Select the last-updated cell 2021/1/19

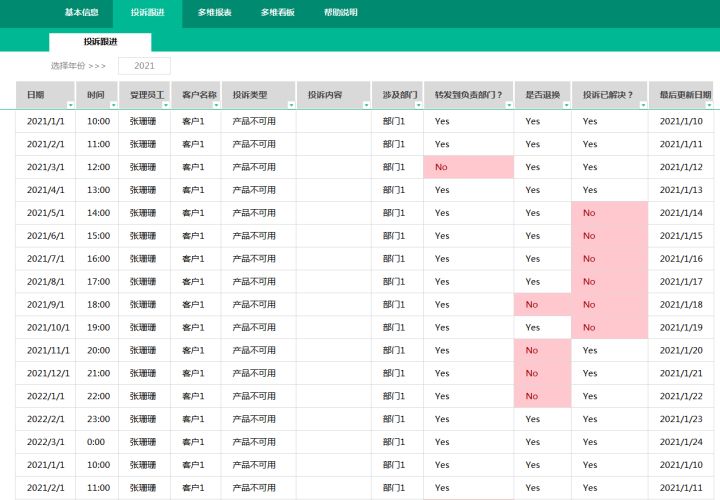click(681, 327)
